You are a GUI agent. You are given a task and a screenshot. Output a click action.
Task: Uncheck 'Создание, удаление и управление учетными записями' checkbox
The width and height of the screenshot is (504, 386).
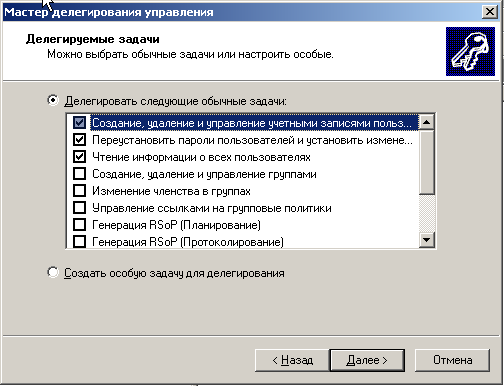(x=79, y=123)
